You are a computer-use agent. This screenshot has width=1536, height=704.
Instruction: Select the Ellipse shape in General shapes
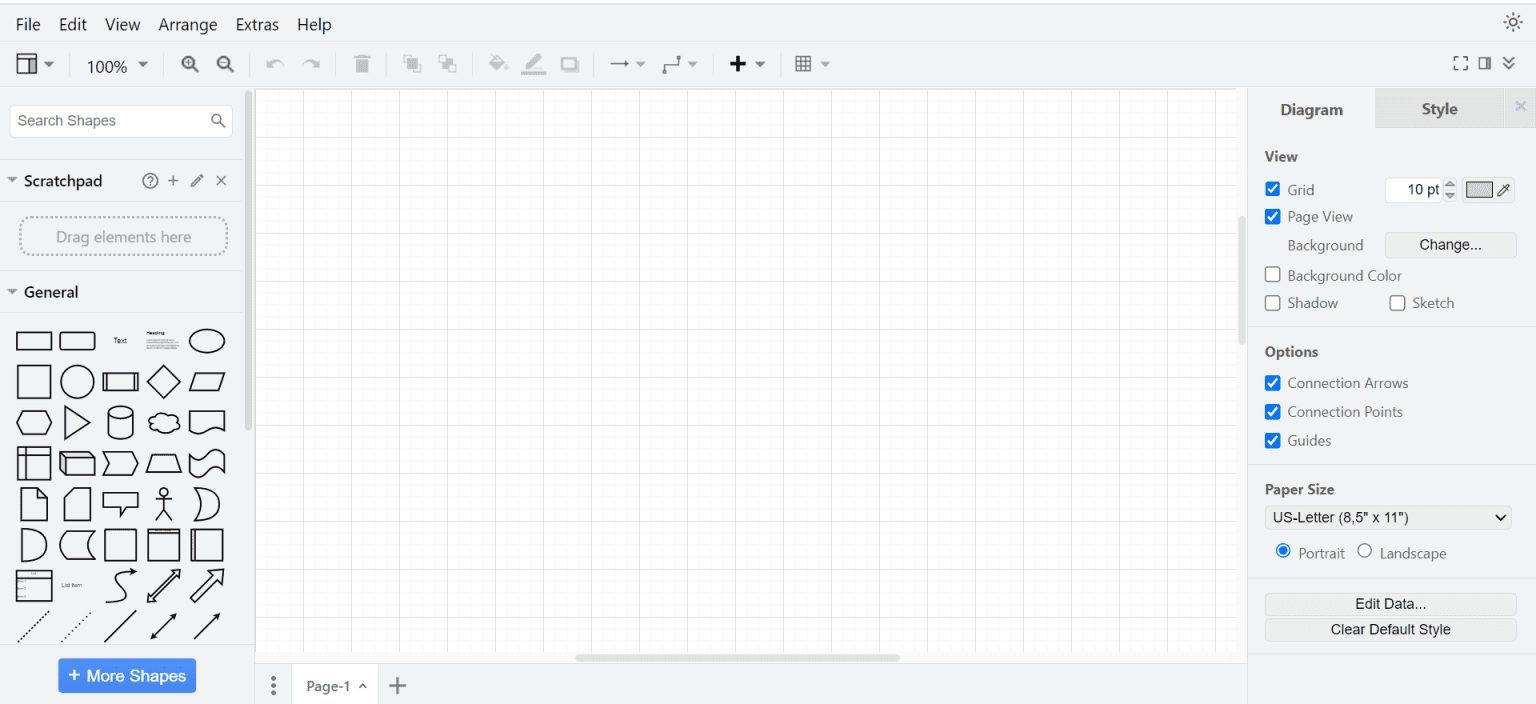pos(207,340)
